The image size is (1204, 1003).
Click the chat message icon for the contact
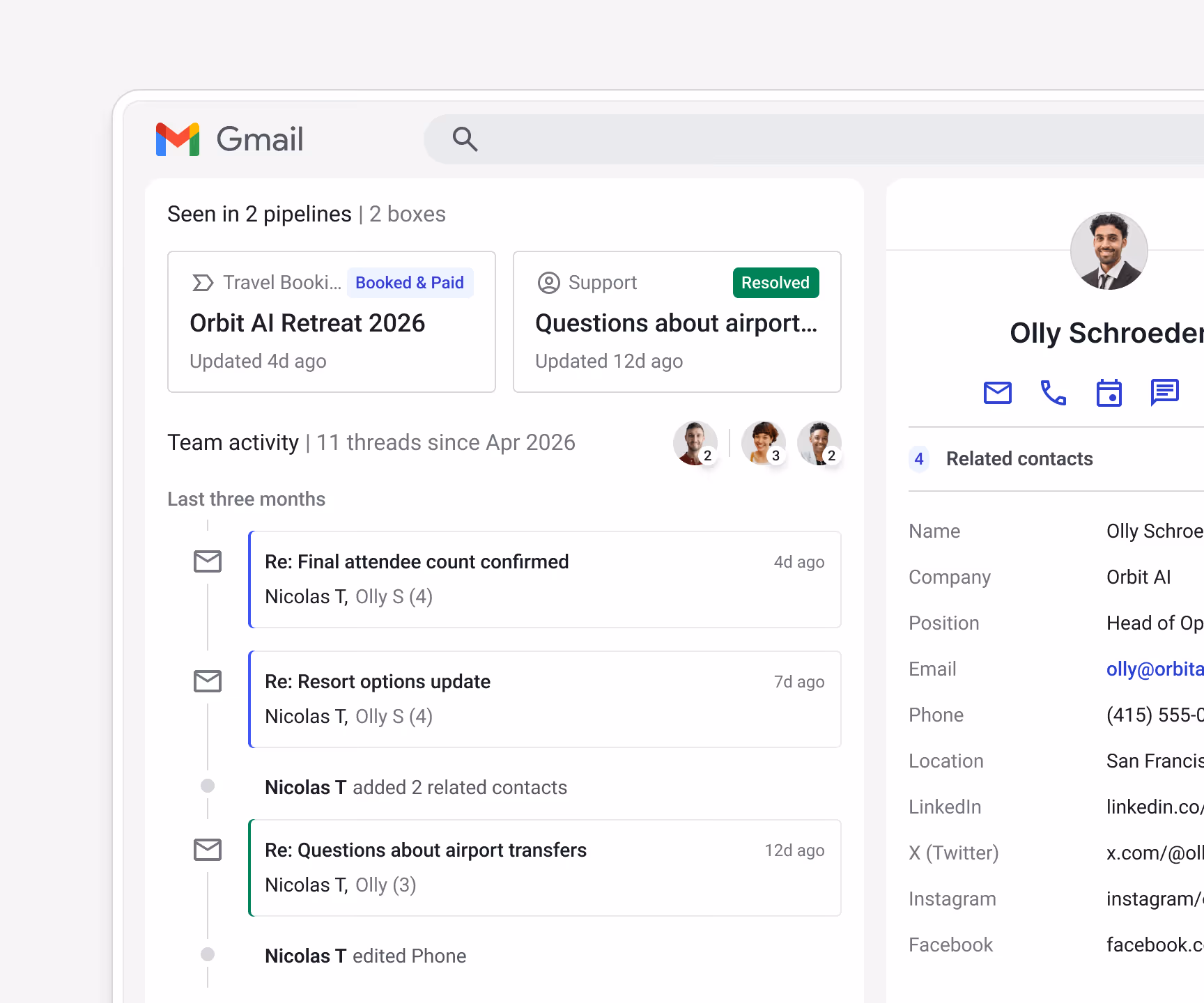pyautogui.click(x=1165, y=393)
